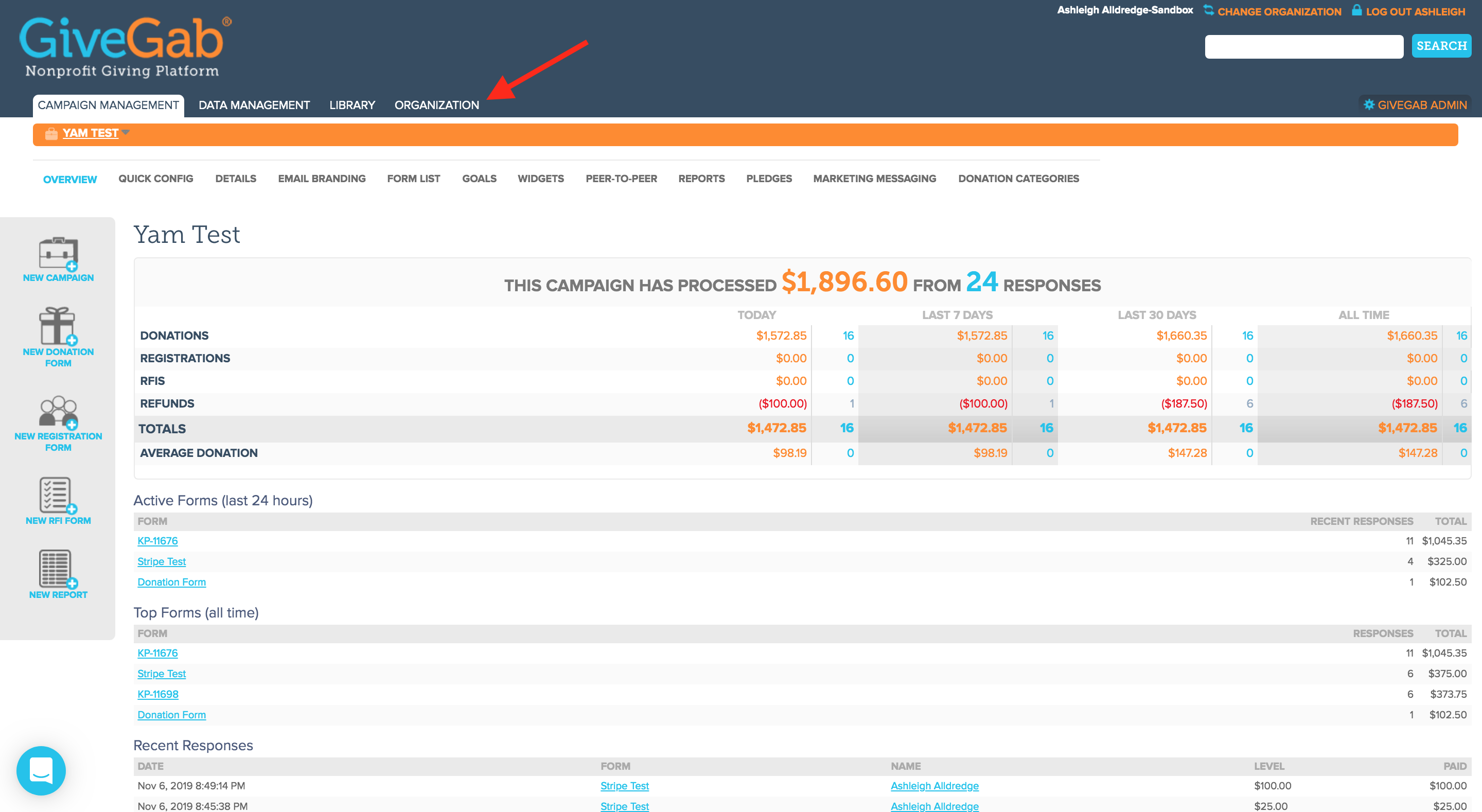Open the GiveGab Admin link
This screenshot has width=1482, height=812.
point(1422,105)
